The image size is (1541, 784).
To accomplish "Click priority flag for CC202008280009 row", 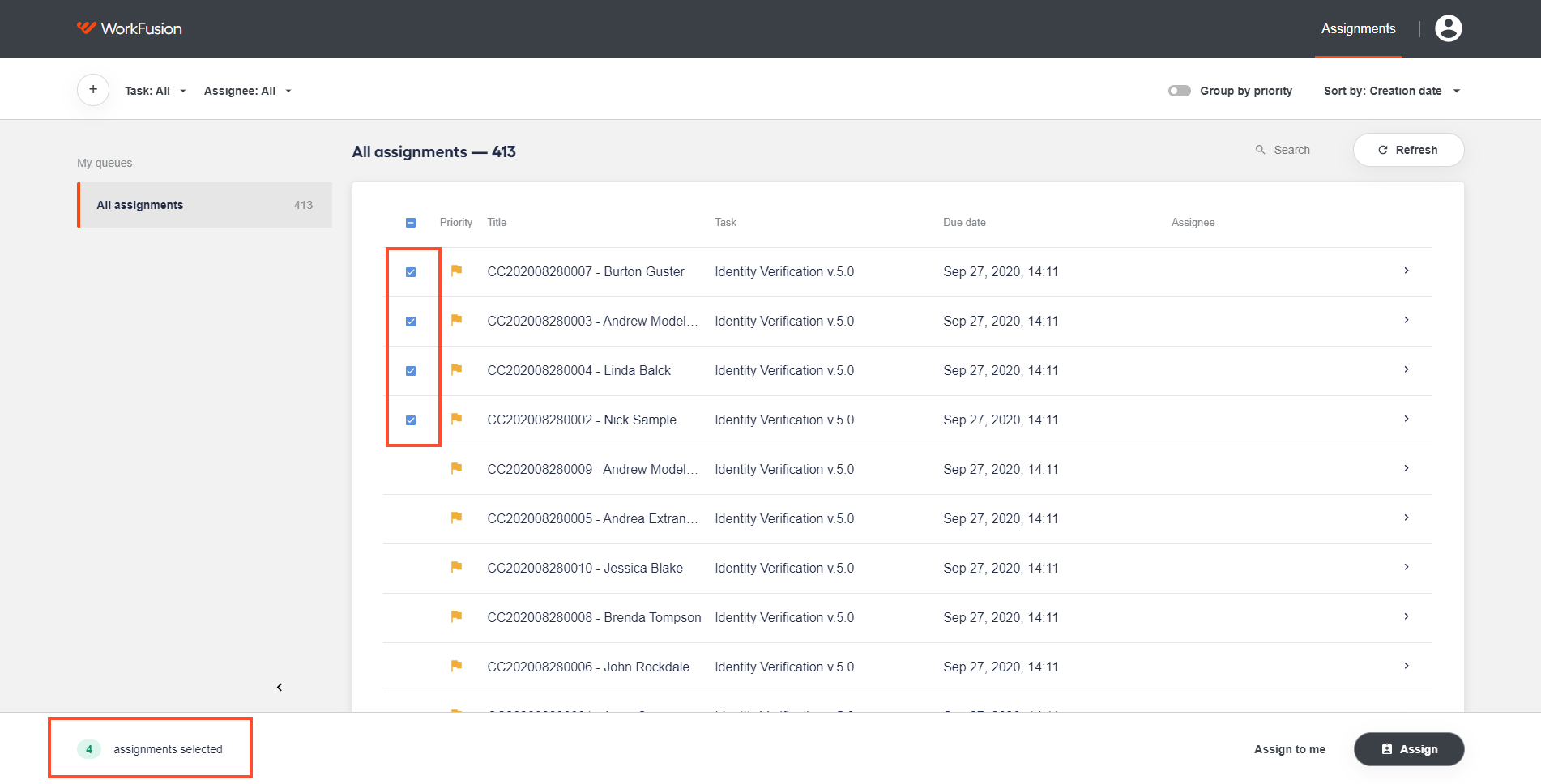I will pos(457,468).
